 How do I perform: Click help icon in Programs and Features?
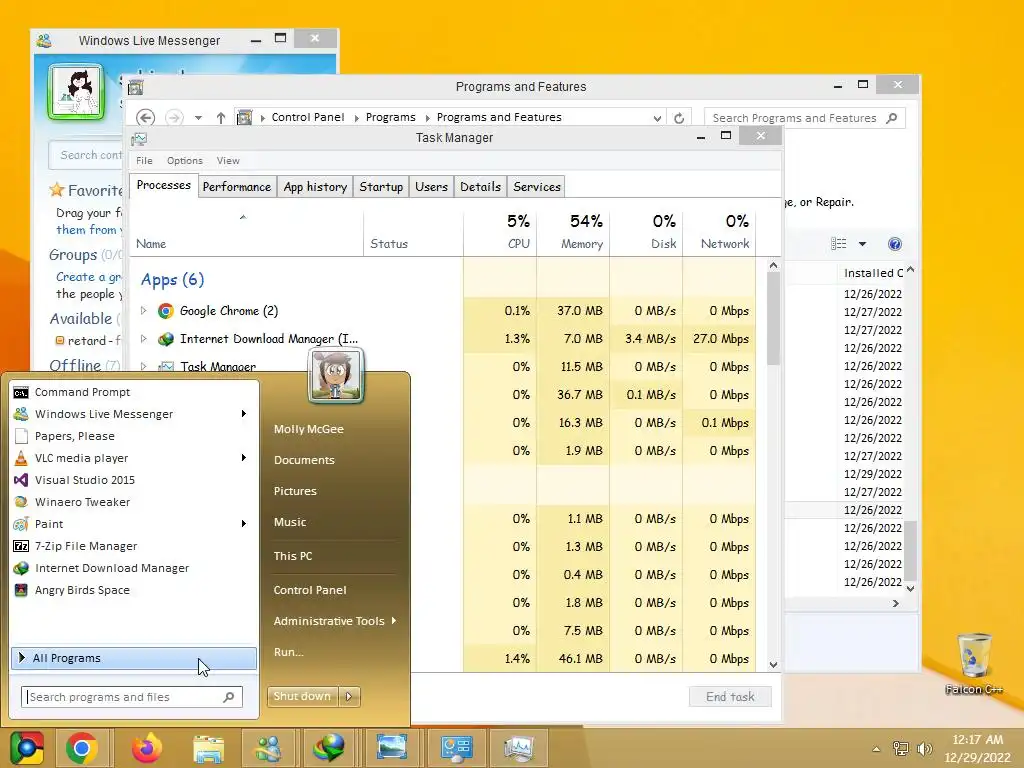coord(895,244)
